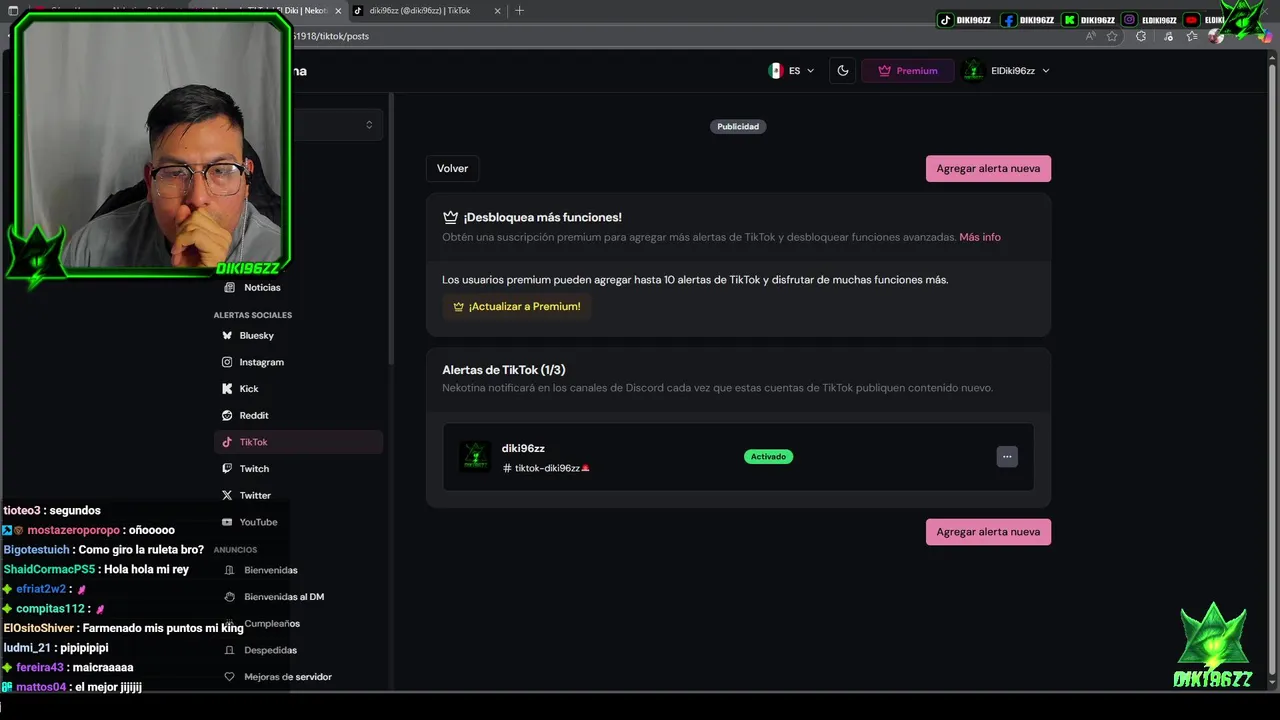Click the Kick icon in sidebar

[227, 389]
